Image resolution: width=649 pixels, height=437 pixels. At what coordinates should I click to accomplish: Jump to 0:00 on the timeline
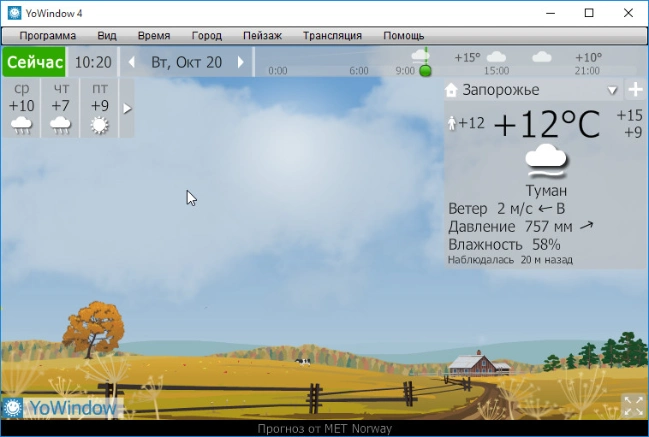(277, 71)
